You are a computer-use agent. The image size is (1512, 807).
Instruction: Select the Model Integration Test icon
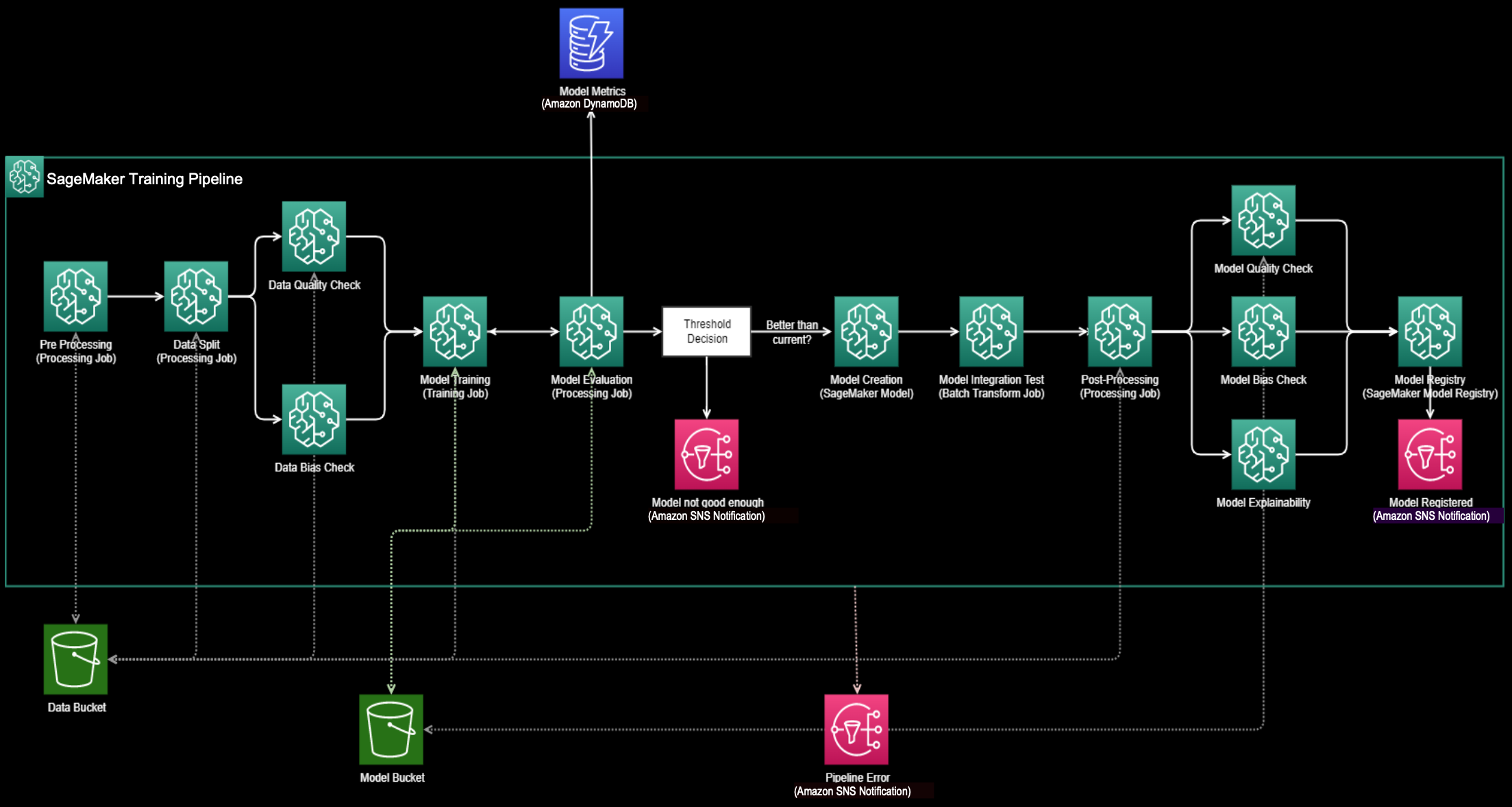(x=991, y=331)
